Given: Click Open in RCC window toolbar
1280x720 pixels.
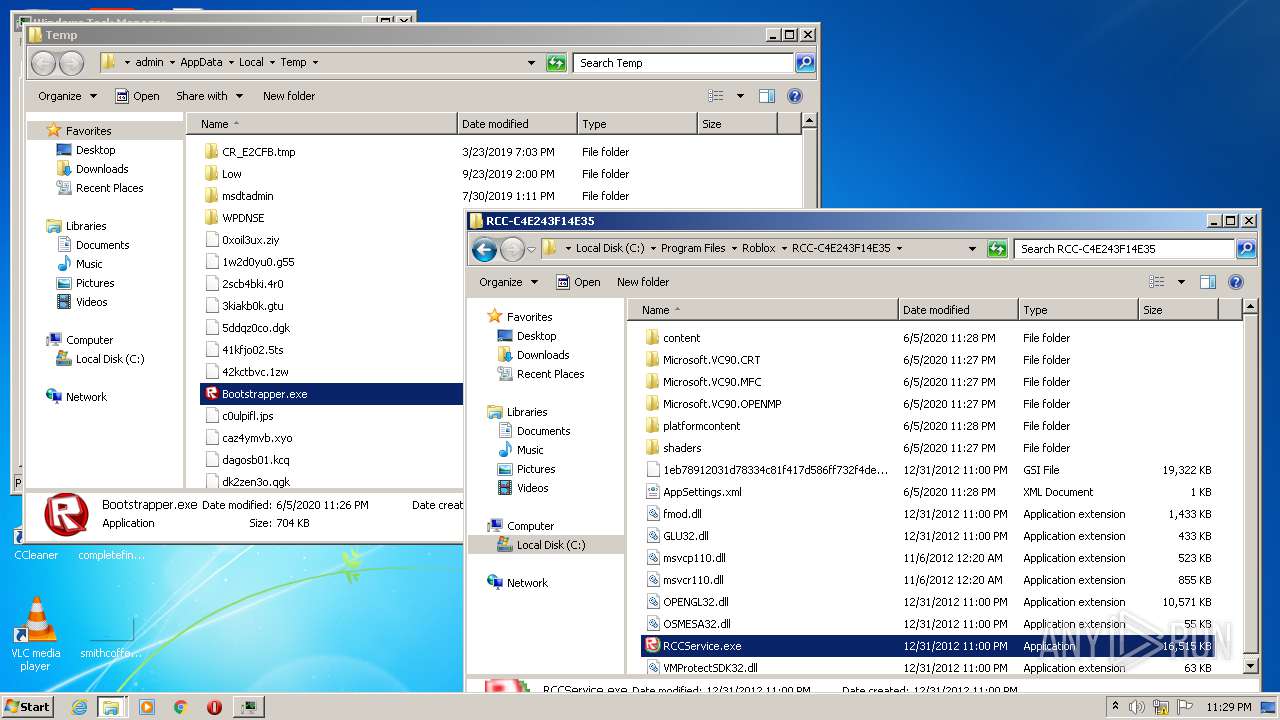Looking at the screenshot, I should click(x=578, y=282).
